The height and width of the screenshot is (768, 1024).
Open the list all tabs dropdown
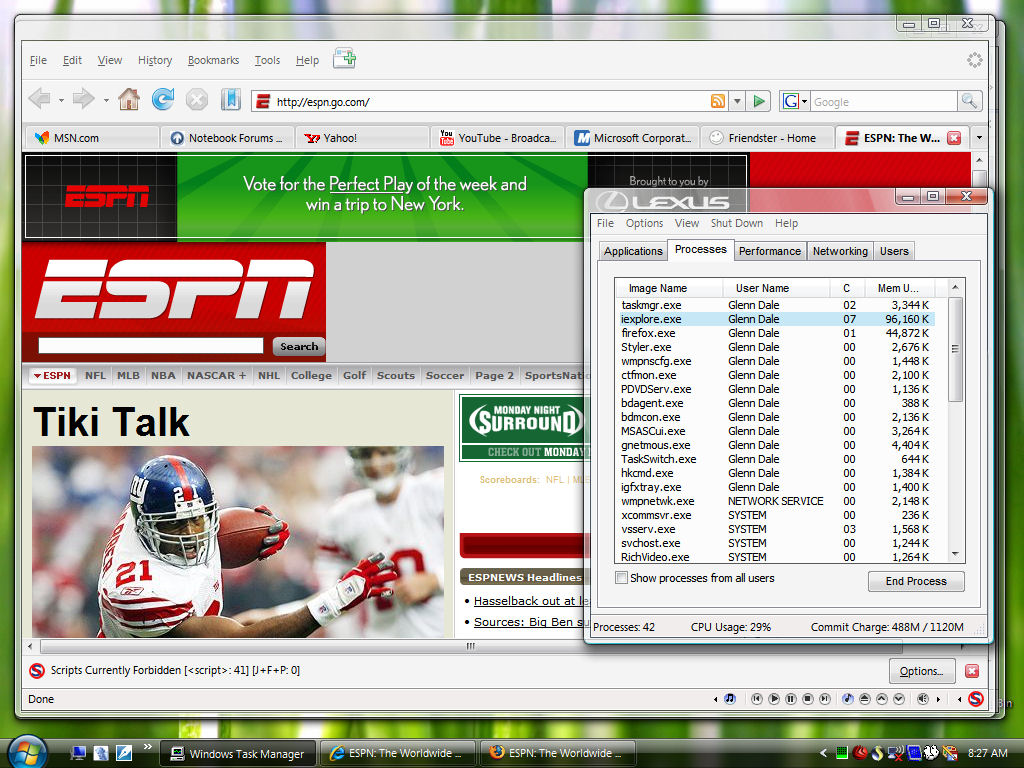(979, 138)
